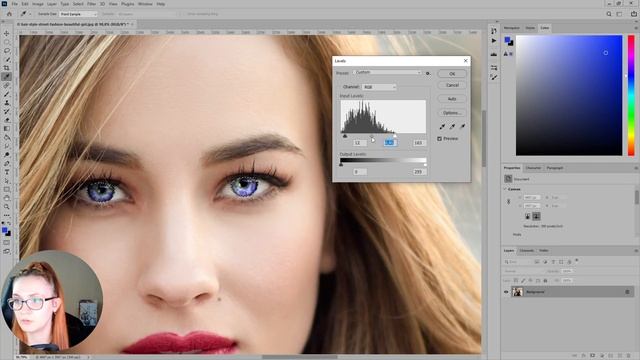Image resolution: width=640 pixels, height=360 pixels.
Task: Select the Spot Healing Brush tool
Action: click(7, 85)
